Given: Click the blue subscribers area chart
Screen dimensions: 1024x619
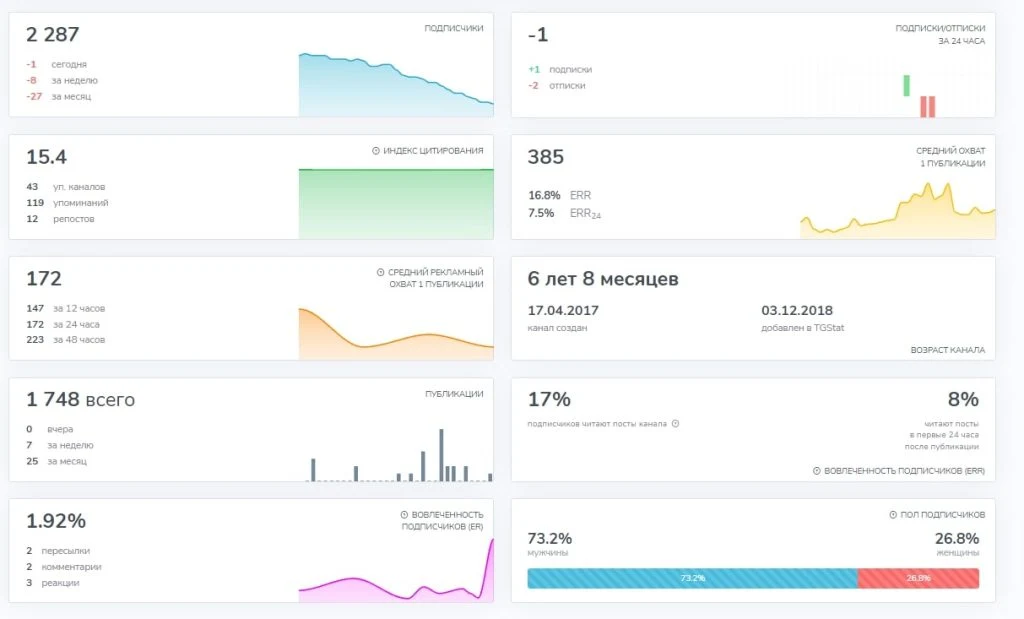Looking at the screenshot, I should [396, 85].
